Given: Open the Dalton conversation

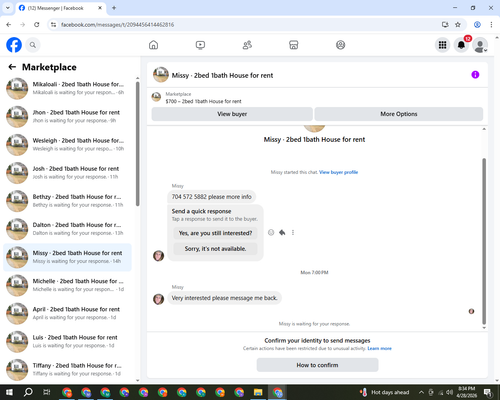Looking at the screenshot, I should click(67, 229).
